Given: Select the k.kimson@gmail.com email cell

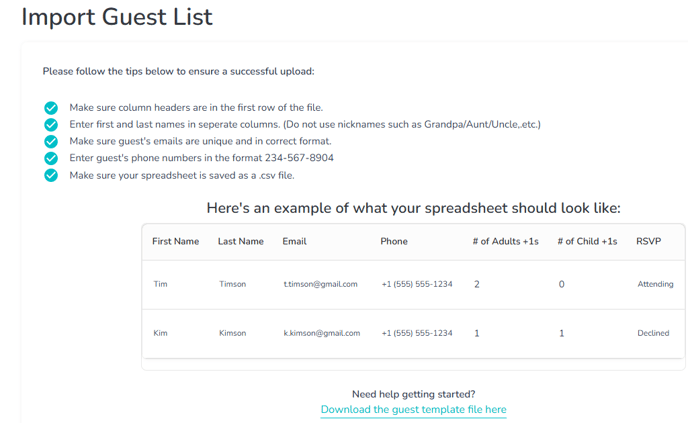Looking at the screenshot, I should click(322, 333).
